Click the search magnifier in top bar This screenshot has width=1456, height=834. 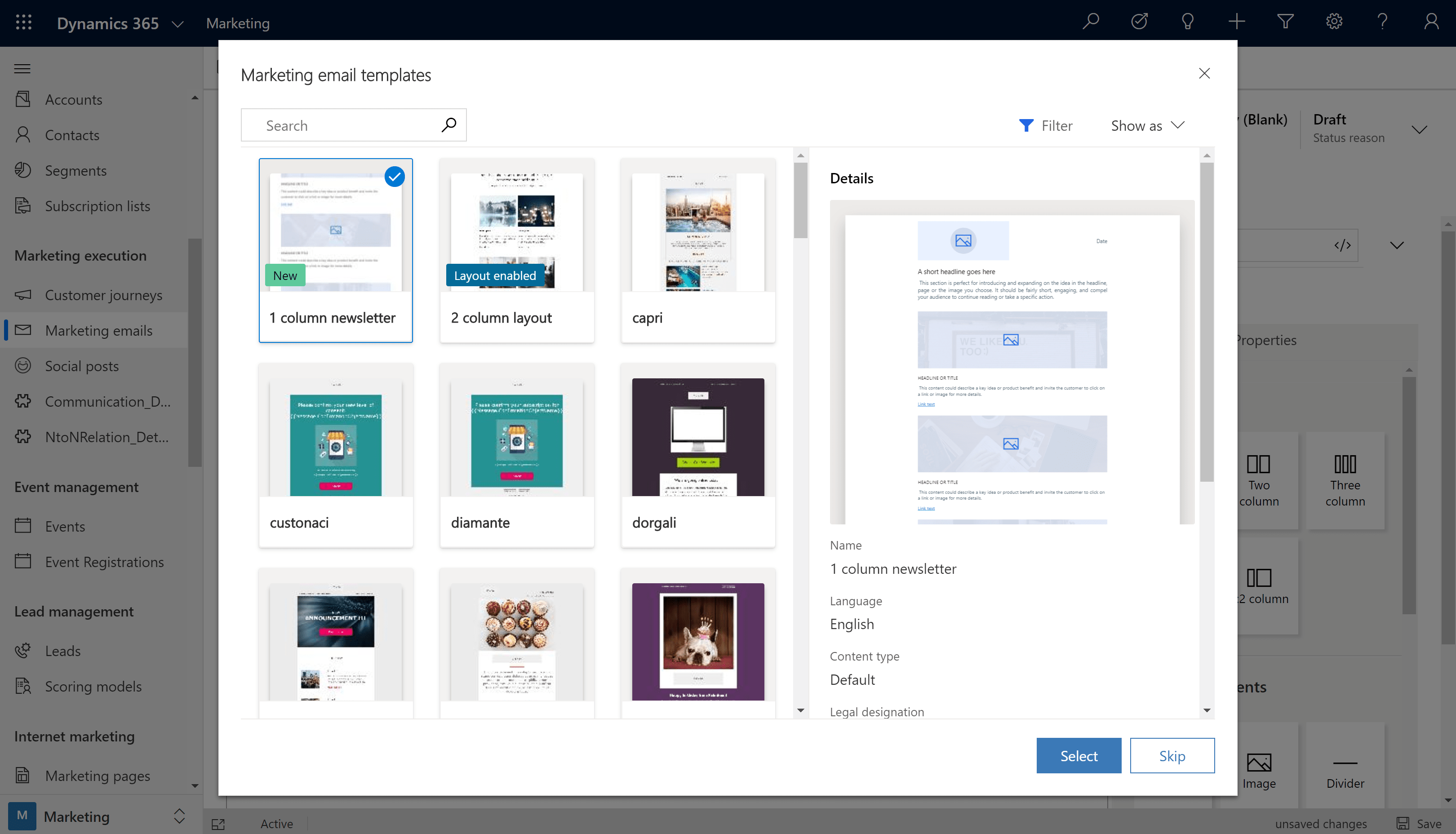coord(1091,22)
